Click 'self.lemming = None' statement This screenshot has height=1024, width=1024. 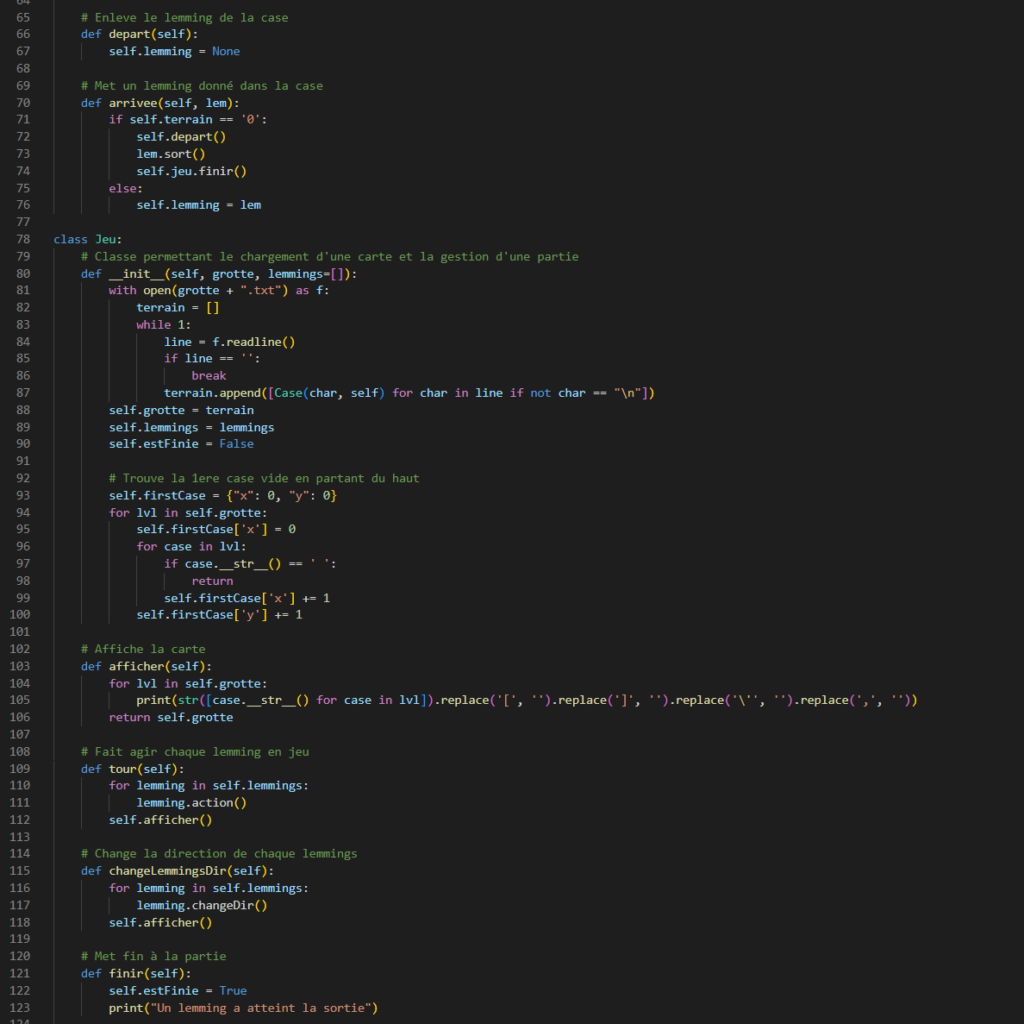[x=174, y=51]
